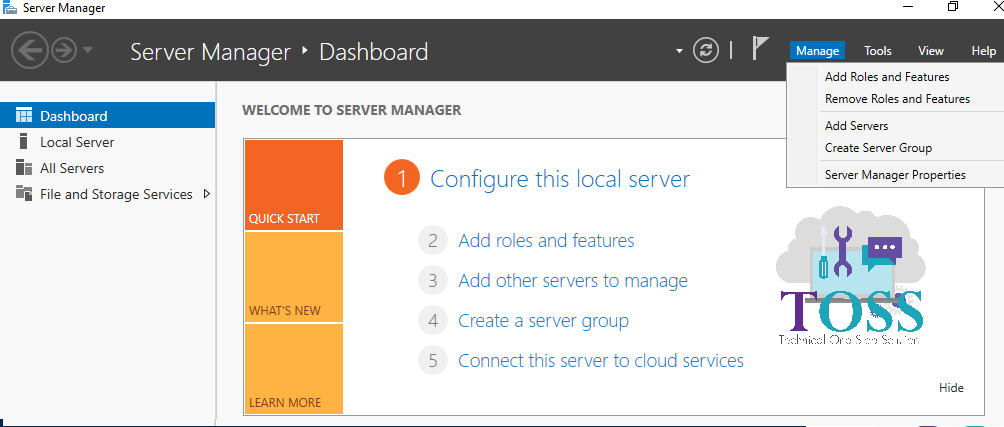This screenshot has width=1004, height=427.
Task: Select the LEARN MORE tile
Action: coord(294,369)
